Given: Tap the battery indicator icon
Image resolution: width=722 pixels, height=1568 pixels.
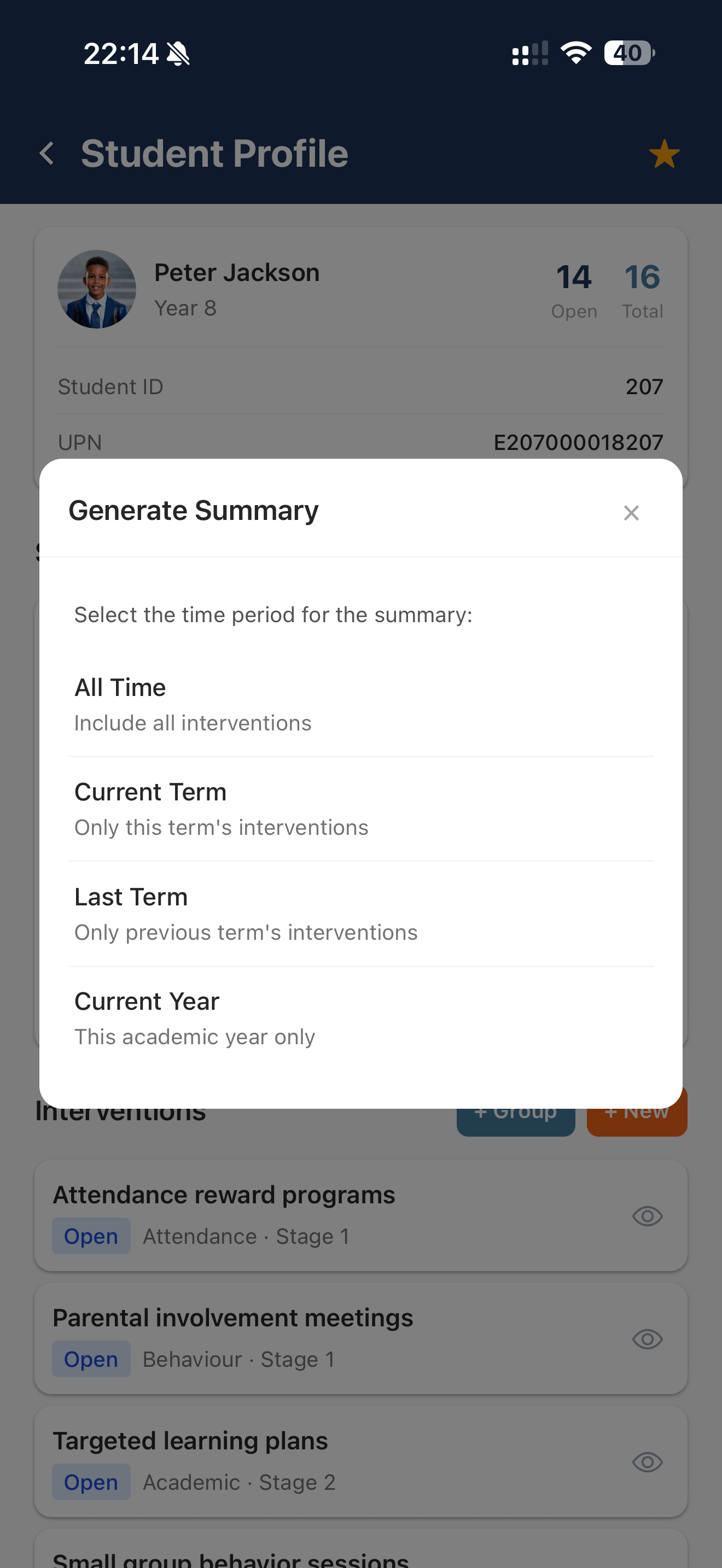Looking at the screenshot, I should click(629, 53).
